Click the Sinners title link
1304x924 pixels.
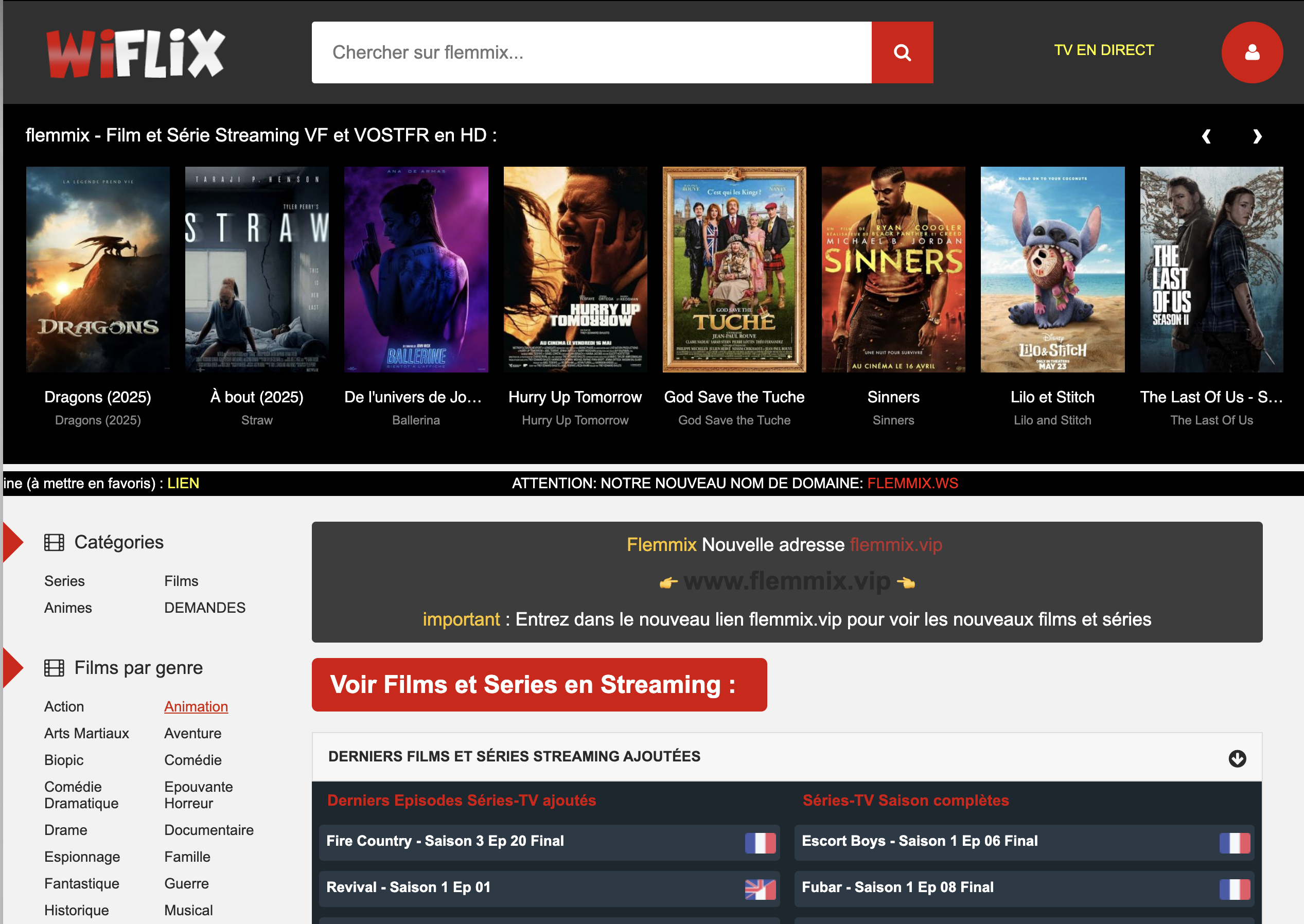(893, 397)
